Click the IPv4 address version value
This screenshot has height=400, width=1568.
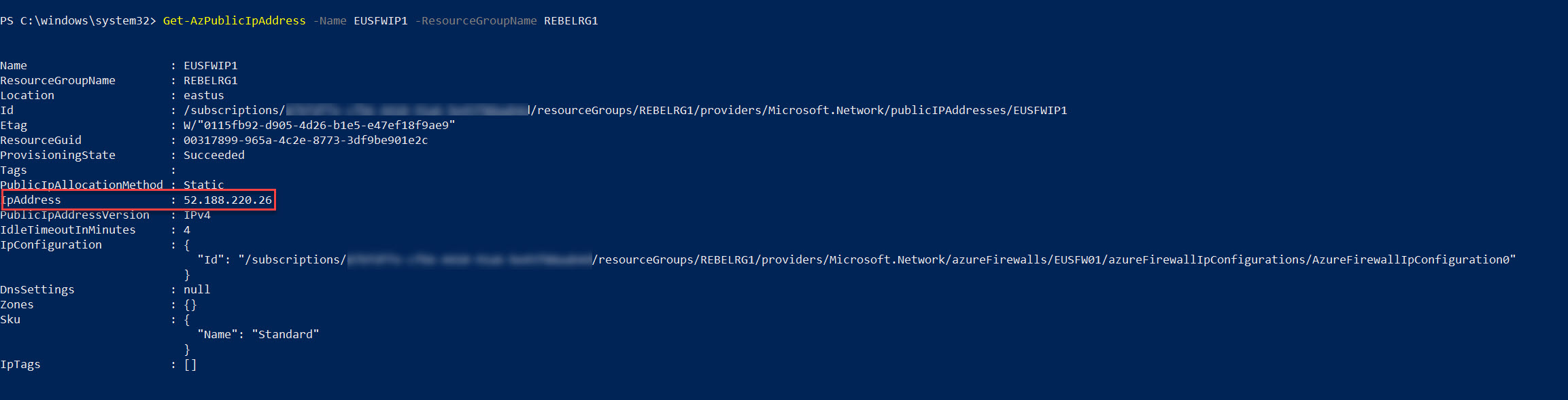[197, 215]
